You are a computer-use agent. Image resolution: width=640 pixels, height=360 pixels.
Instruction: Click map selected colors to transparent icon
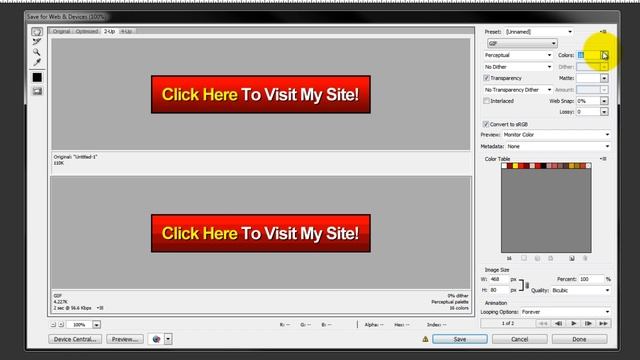[524, 258]
